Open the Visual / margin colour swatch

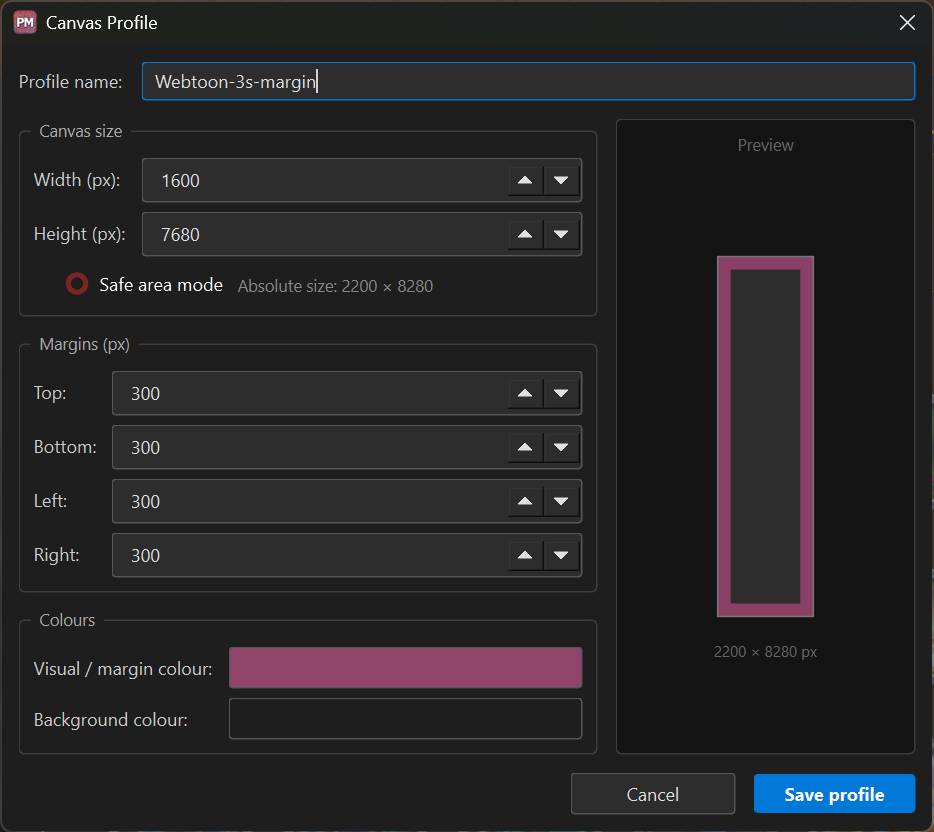pos(405,668)
